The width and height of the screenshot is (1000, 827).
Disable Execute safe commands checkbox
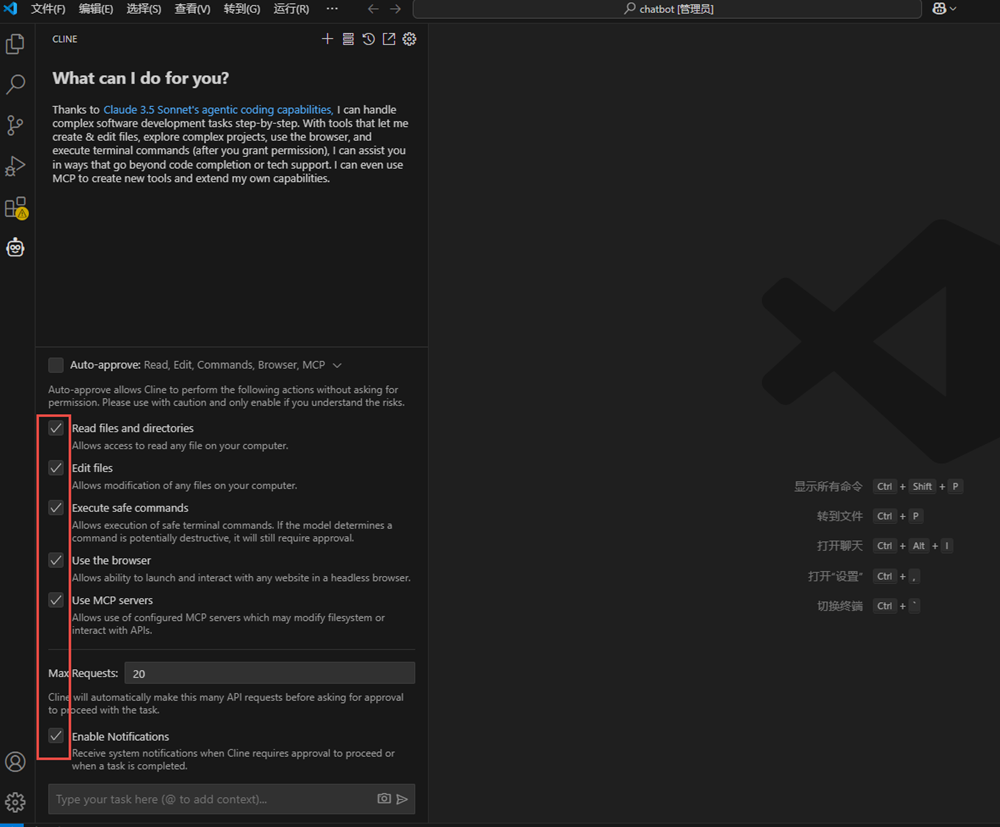[56, 508]
